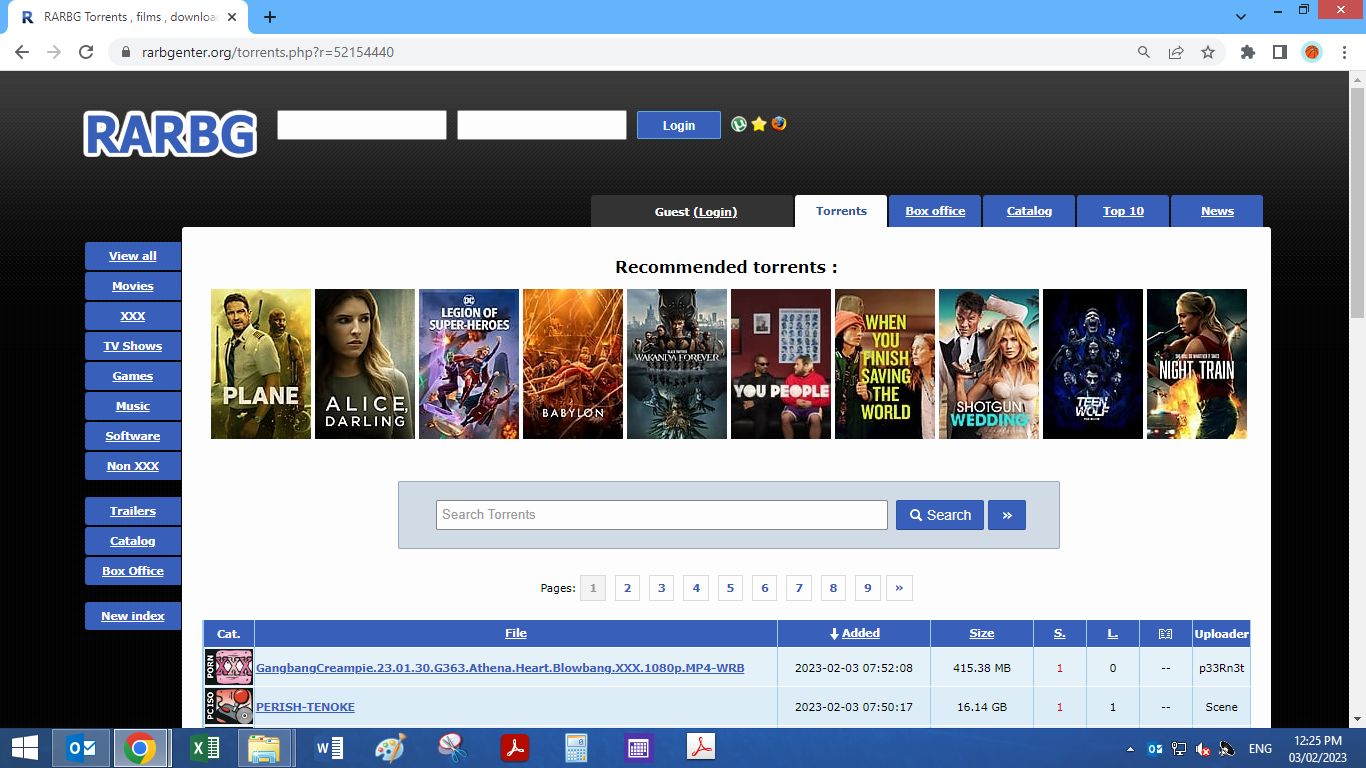The image size is (1366, 768).
Task: Open the Chrome side panel
Action: point(1280,52)
